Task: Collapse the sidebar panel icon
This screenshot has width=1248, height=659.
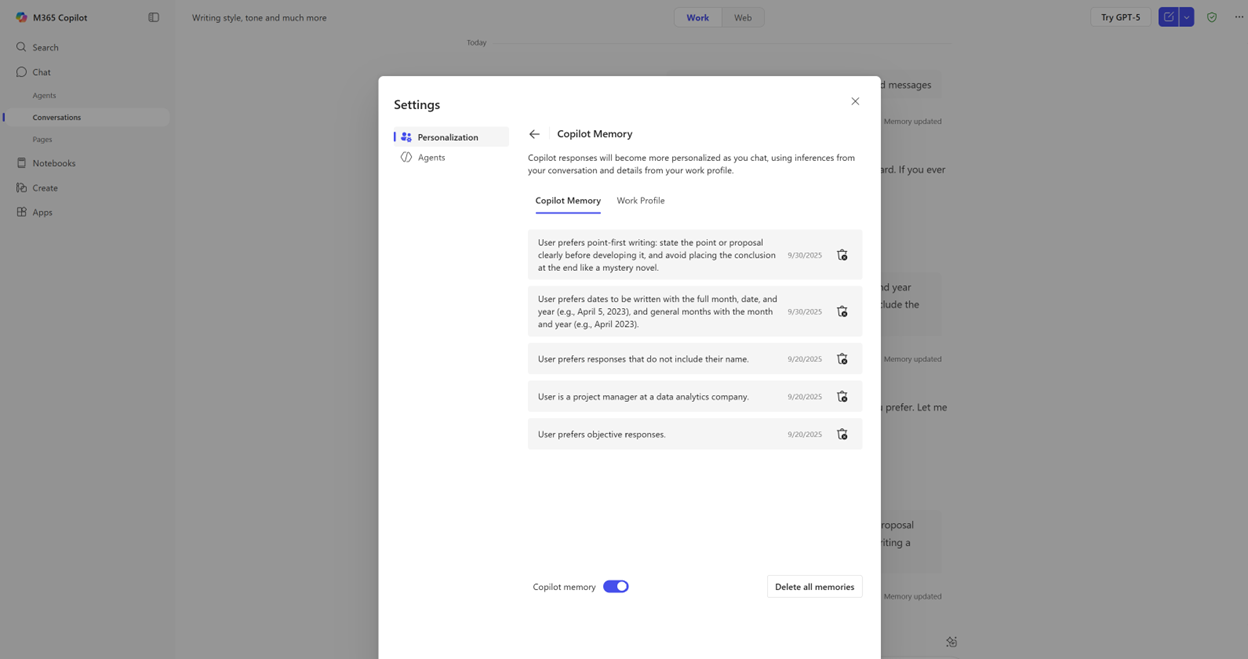Action: click(x=154, y=17)
